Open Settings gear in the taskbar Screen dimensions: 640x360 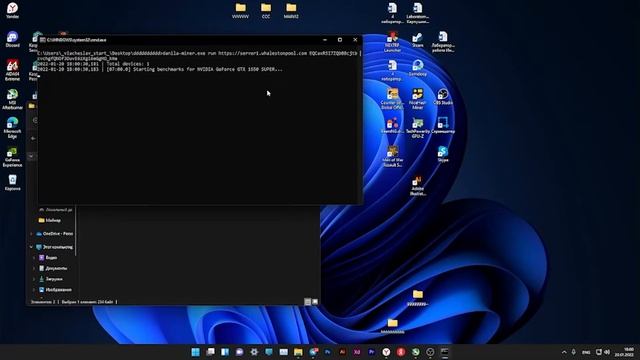point(254,352)
